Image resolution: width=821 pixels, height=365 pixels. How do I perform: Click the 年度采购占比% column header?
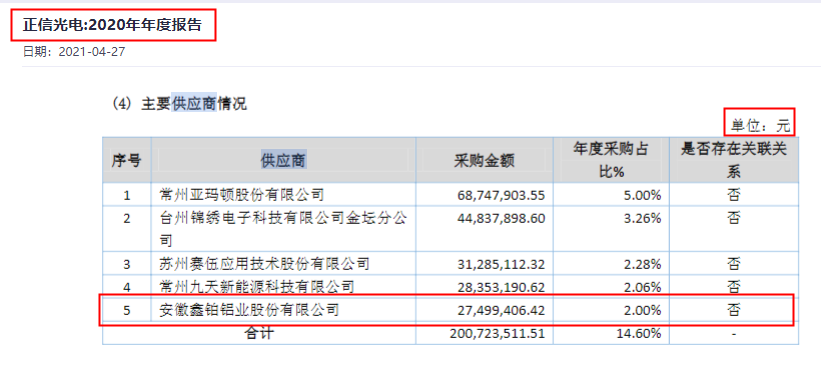coord(610,160)
